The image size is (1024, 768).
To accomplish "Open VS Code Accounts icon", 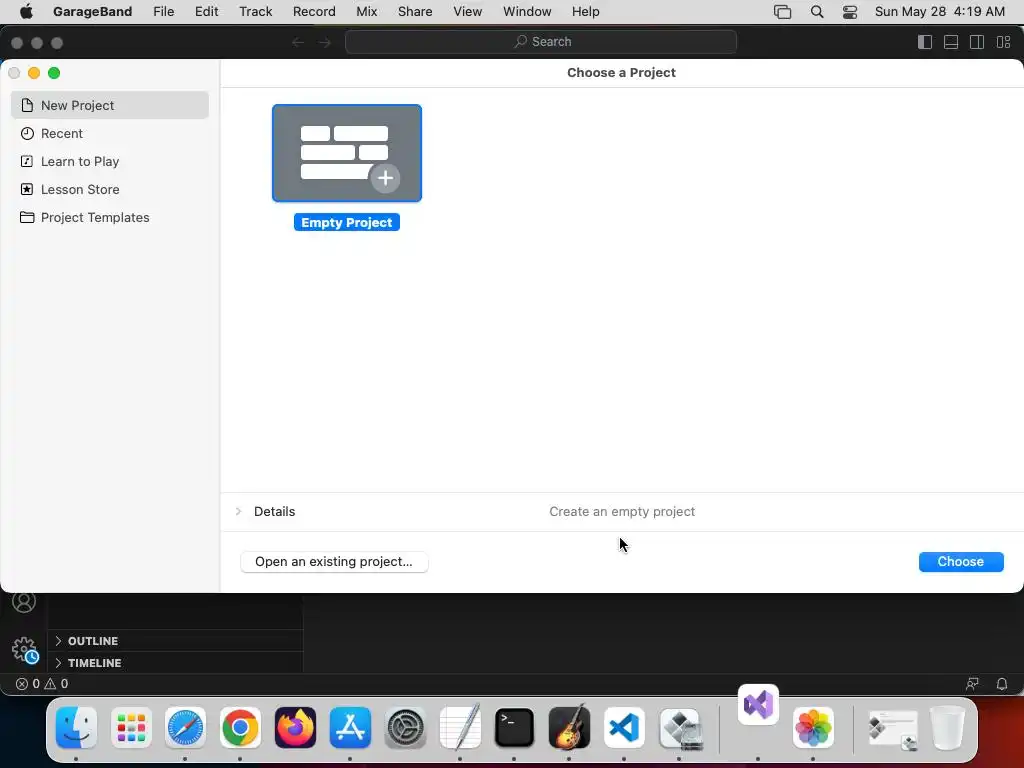I will [x=24, y=601].
